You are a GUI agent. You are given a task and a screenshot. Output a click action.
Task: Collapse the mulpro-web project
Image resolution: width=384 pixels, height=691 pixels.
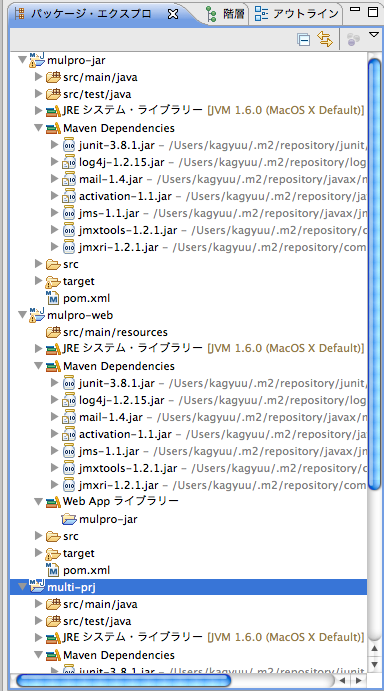coord(22,316)
